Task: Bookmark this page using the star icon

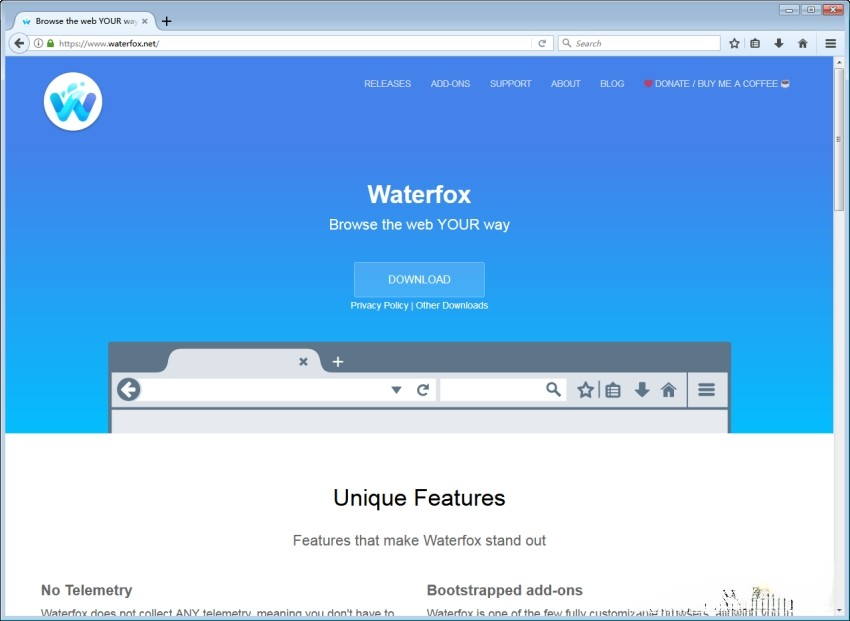Action: click(732, 43)
